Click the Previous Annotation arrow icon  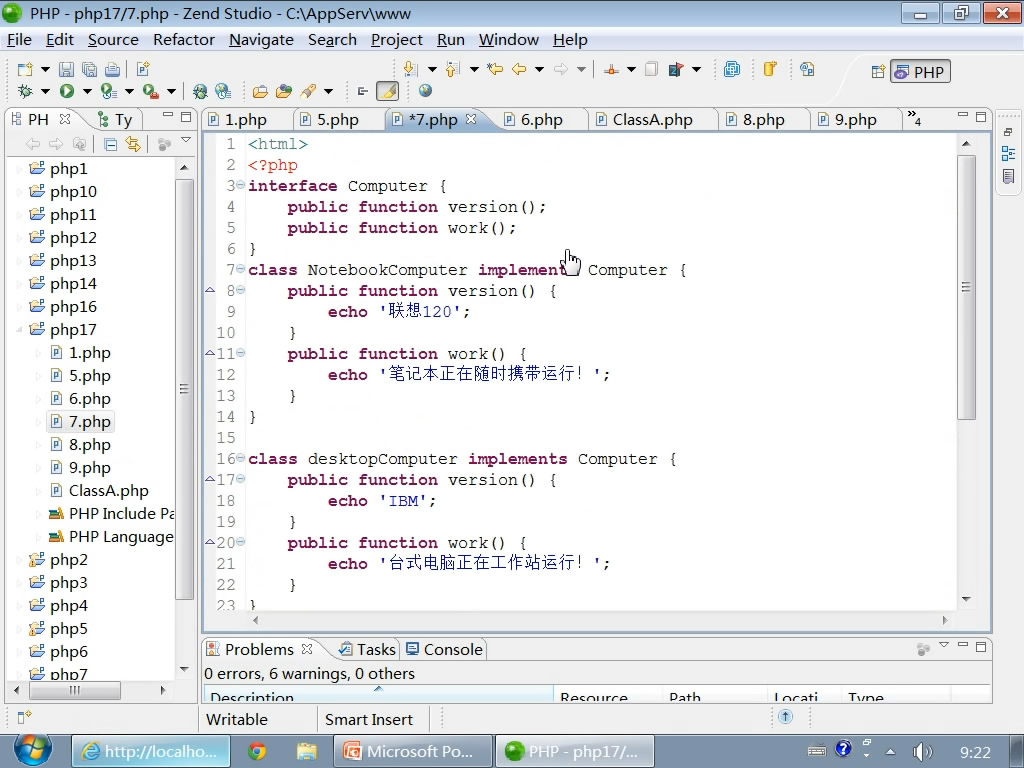coord(452,69)
